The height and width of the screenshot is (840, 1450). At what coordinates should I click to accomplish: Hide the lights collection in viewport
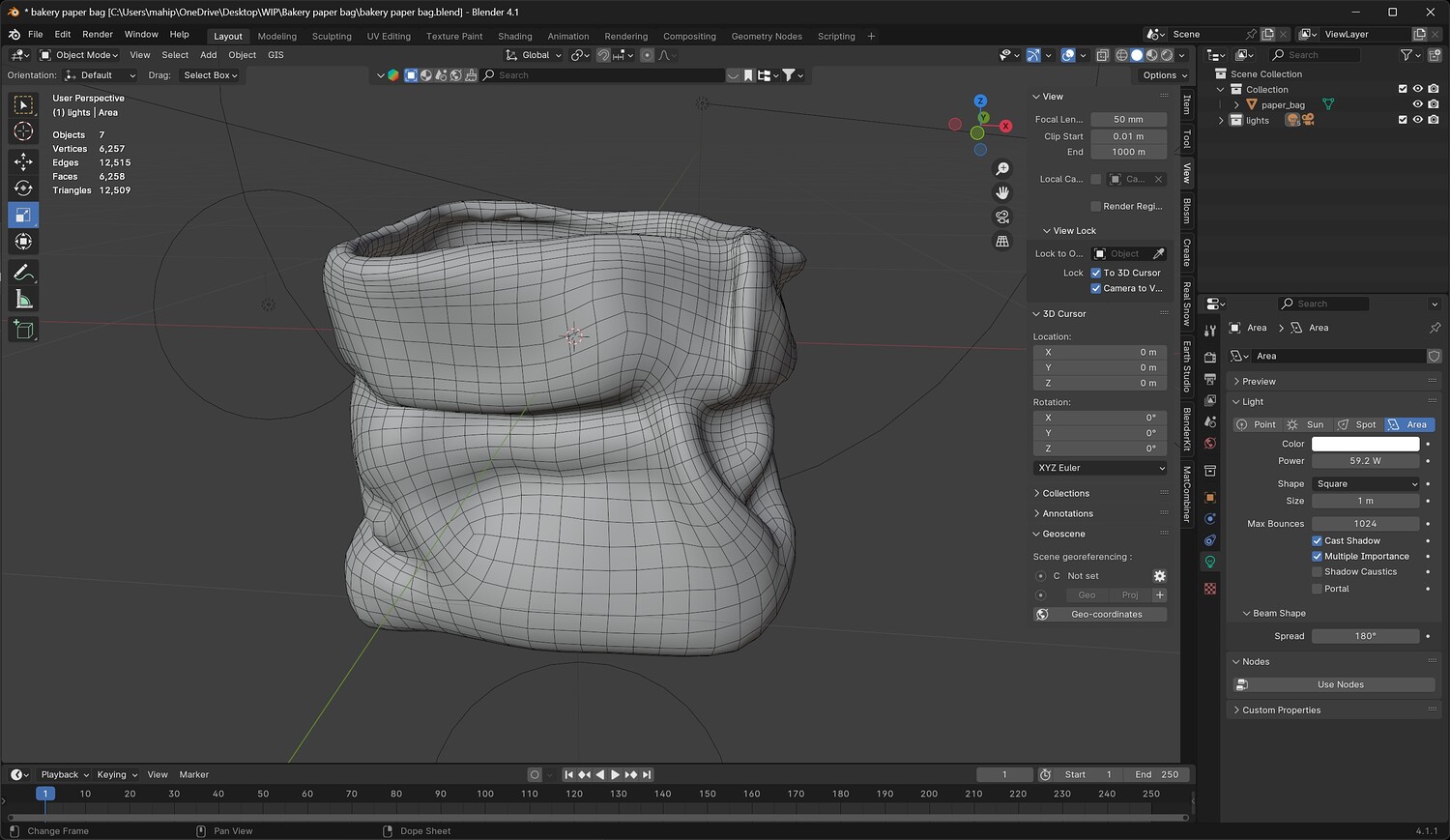click(1418, 120)
